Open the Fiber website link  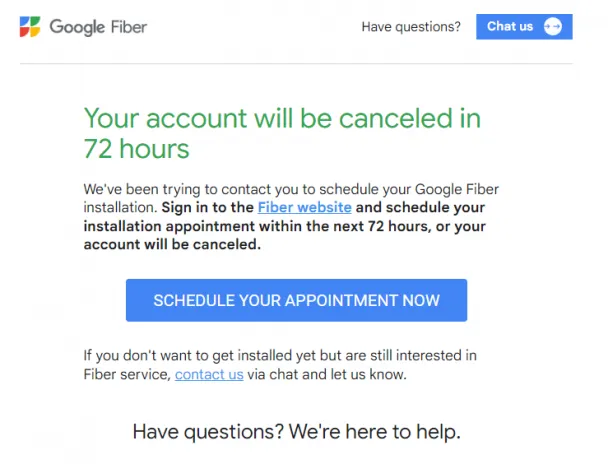pyautogui.click(x=304, y=207)
